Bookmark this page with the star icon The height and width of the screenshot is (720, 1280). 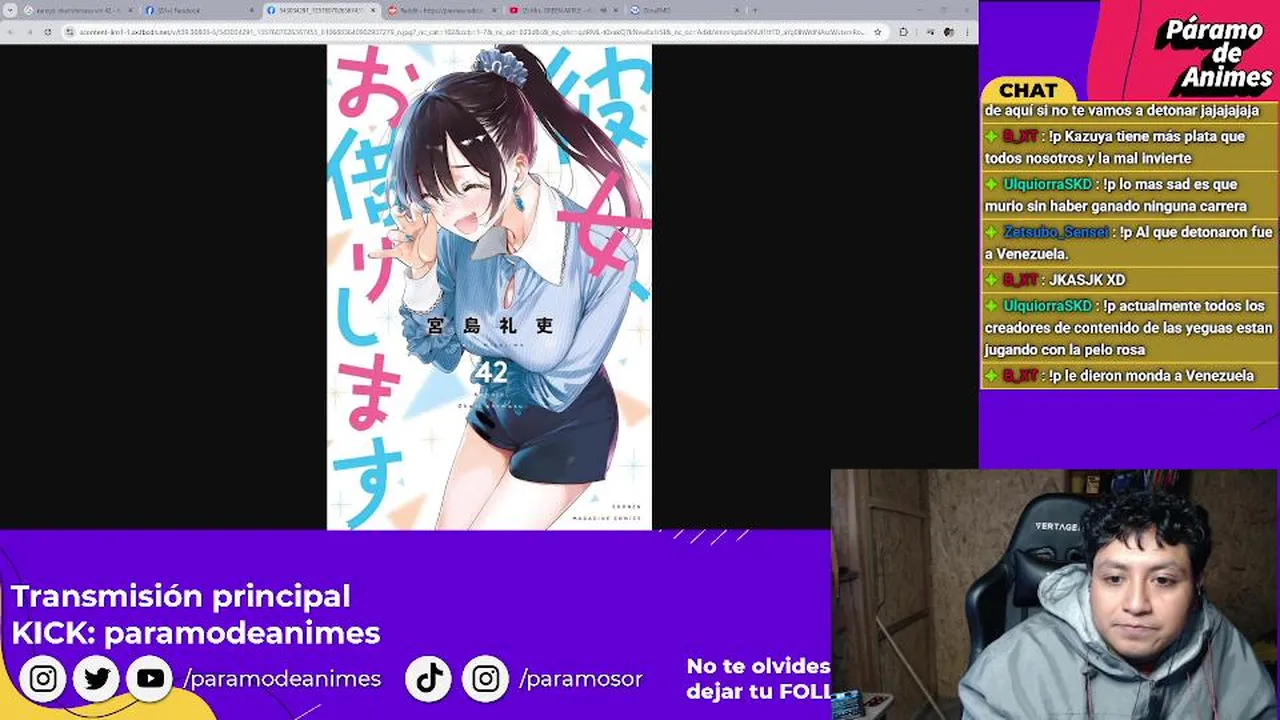tap(878, 31)
